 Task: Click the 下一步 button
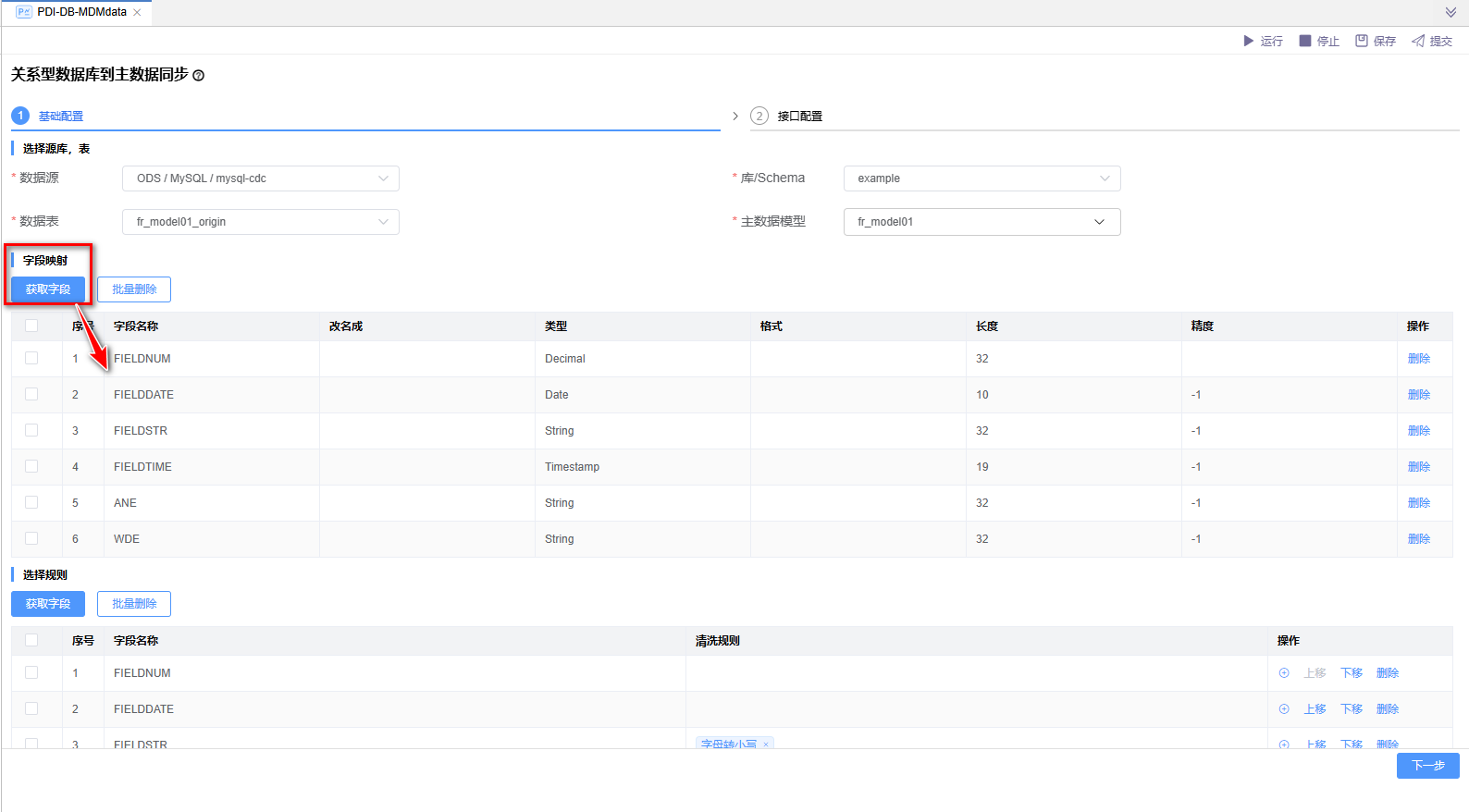point(1428,766)
